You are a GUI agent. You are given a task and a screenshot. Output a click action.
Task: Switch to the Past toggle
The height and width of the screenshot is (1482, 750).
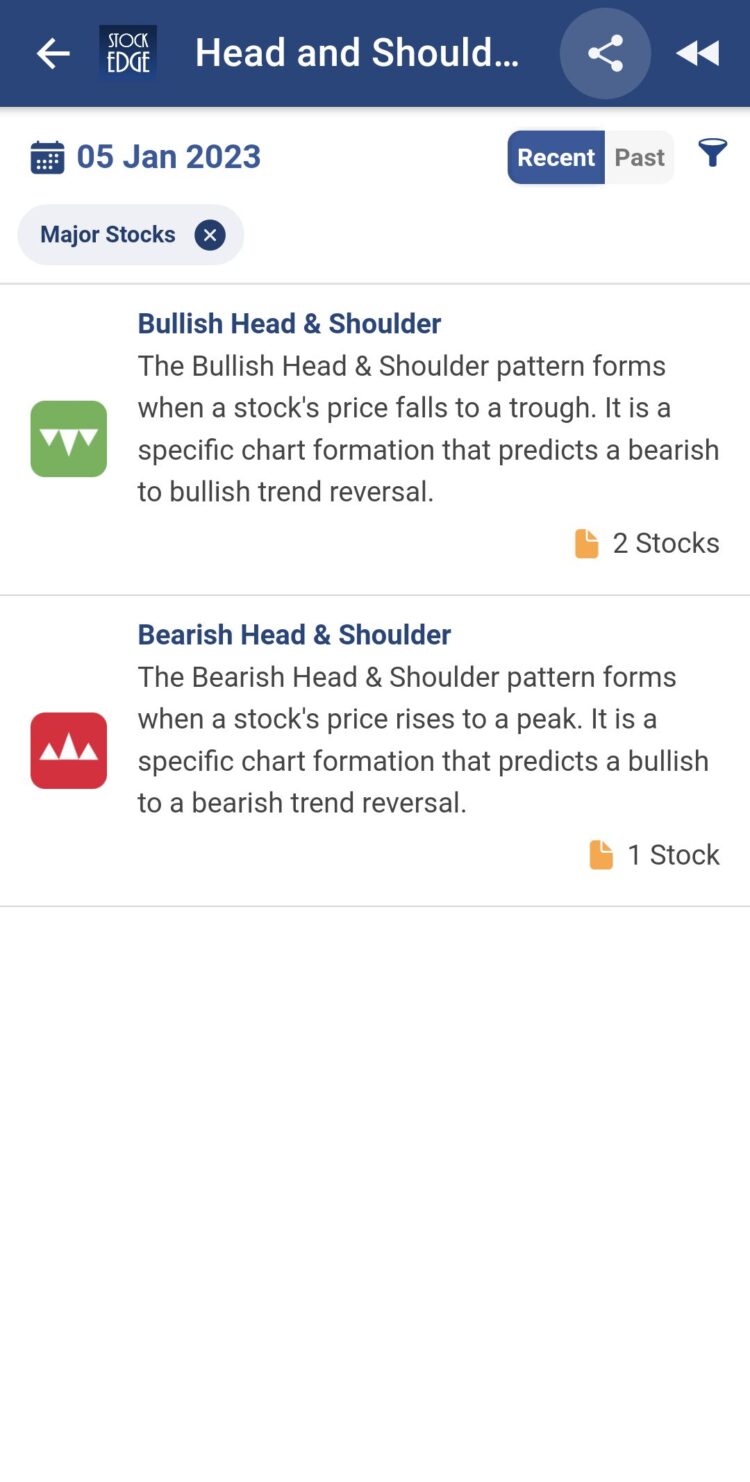(639, 158)
